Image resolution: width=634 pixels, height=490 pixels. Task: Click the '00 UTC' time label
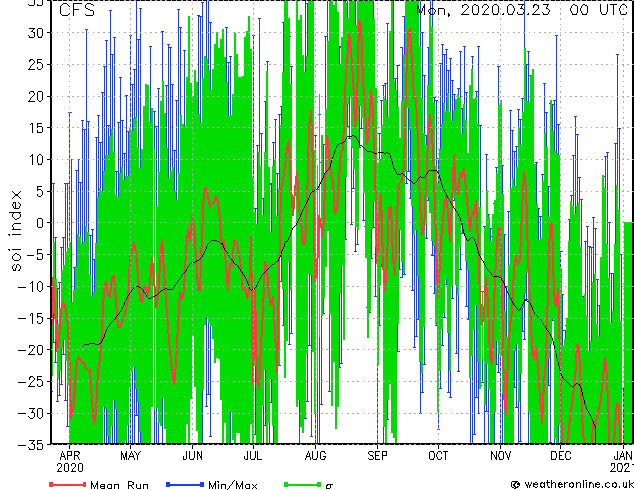[598, 10]
